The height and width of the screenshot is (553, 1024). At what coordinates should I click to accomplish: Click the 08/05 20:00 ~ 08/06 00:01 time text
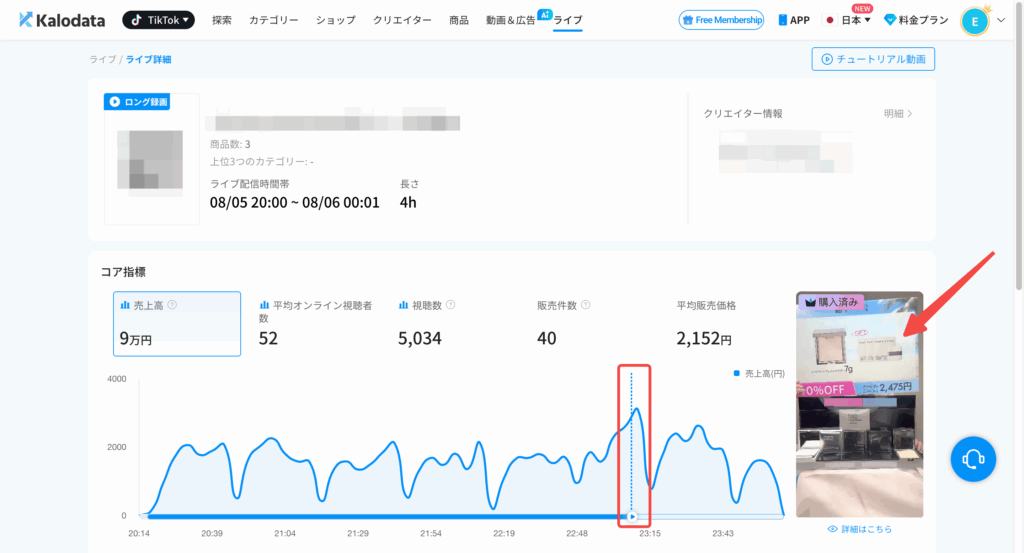pyautogui.click(x=295, y=202)
